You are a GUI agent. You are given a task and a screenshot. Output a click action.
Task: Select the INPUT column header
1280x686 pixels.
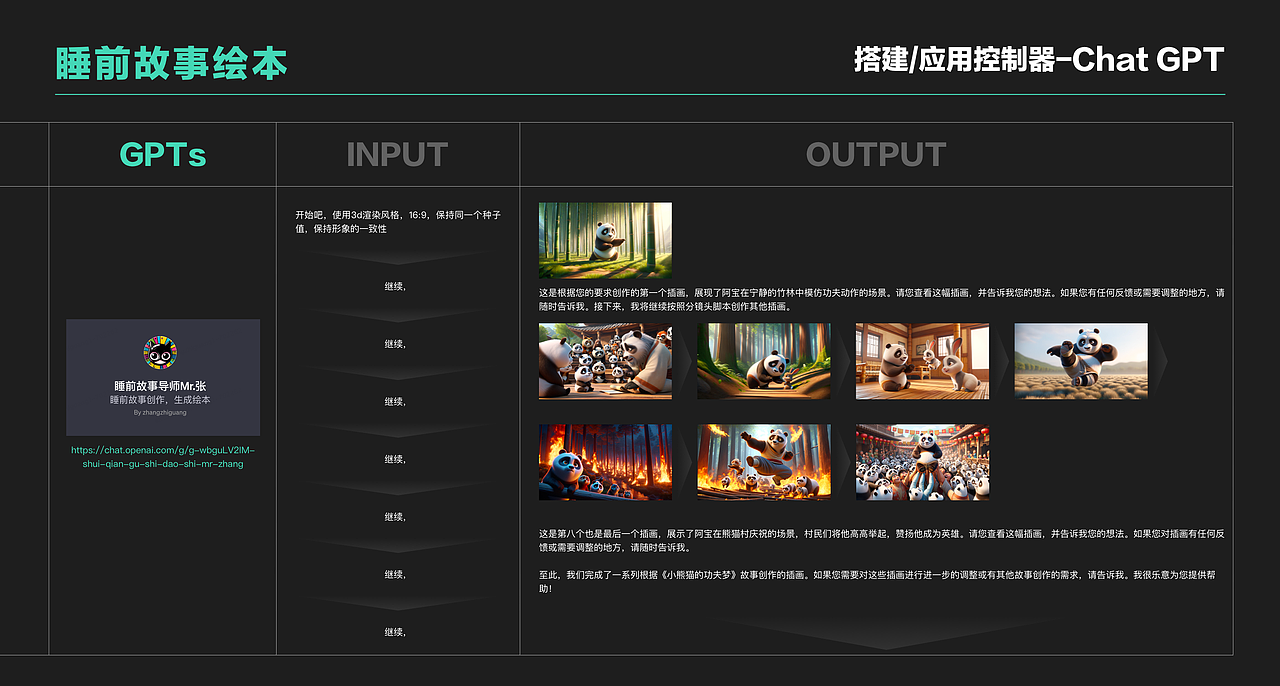(x=397, y=155)
